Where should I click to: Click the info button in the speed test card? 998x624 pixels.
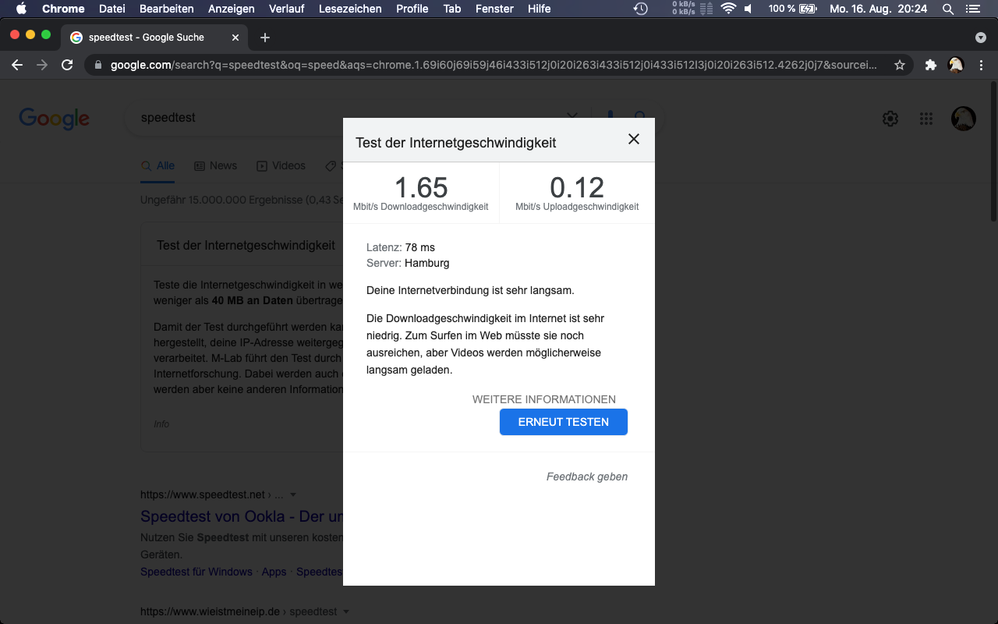(161, 424)
